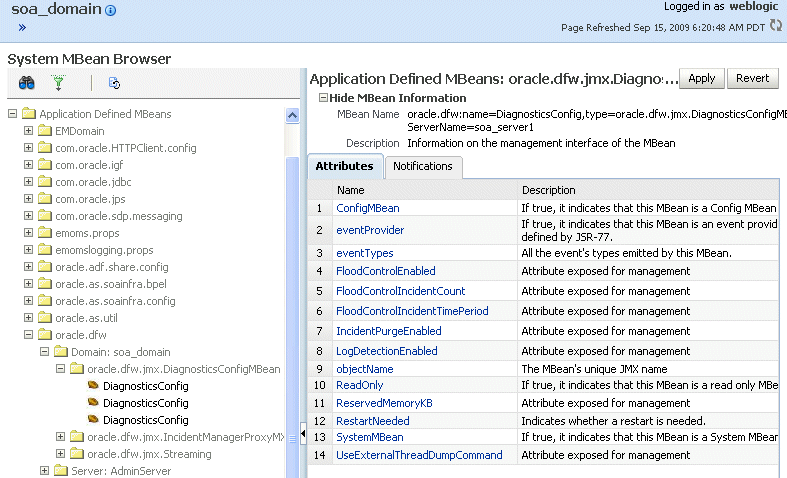Expand the Server: AdminServer node
Screen dimensions: 787x478
coord(45,470)
